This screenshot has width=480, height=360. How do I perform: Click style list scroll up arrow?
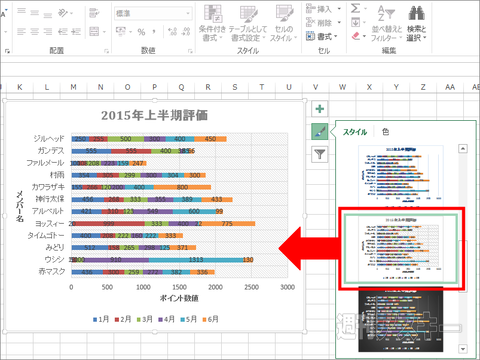[x=463, y=149]
